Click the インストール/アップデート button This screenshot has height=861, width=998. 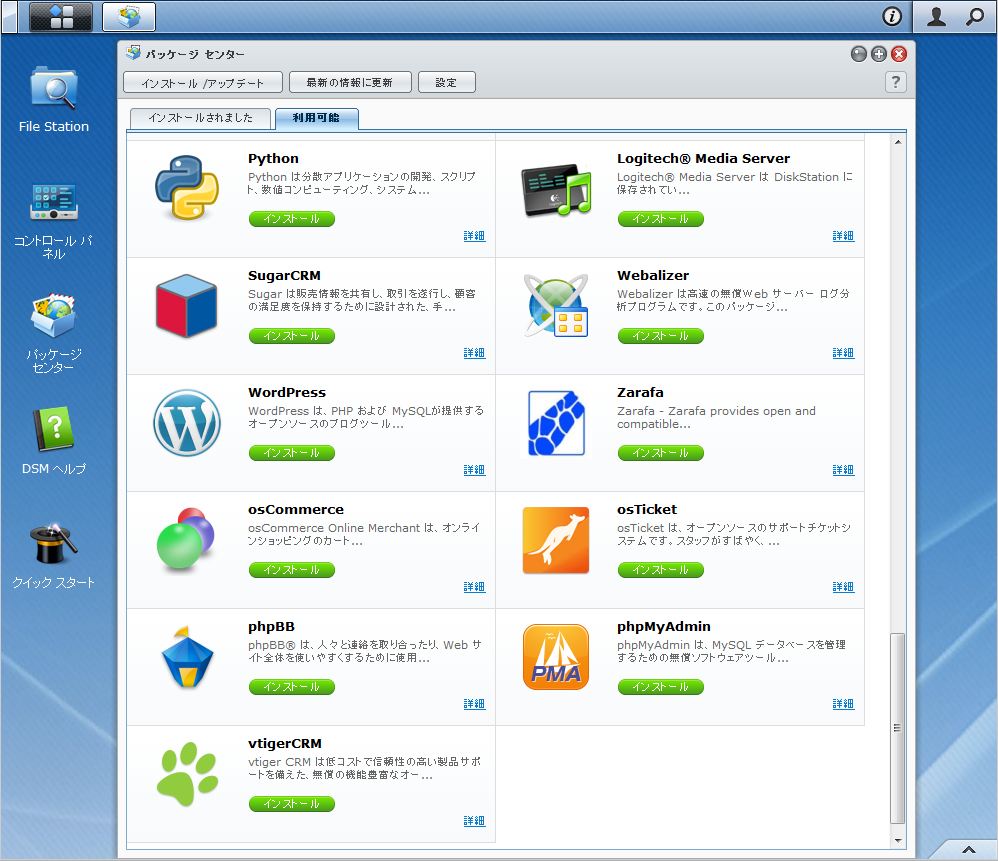[202, 83]
